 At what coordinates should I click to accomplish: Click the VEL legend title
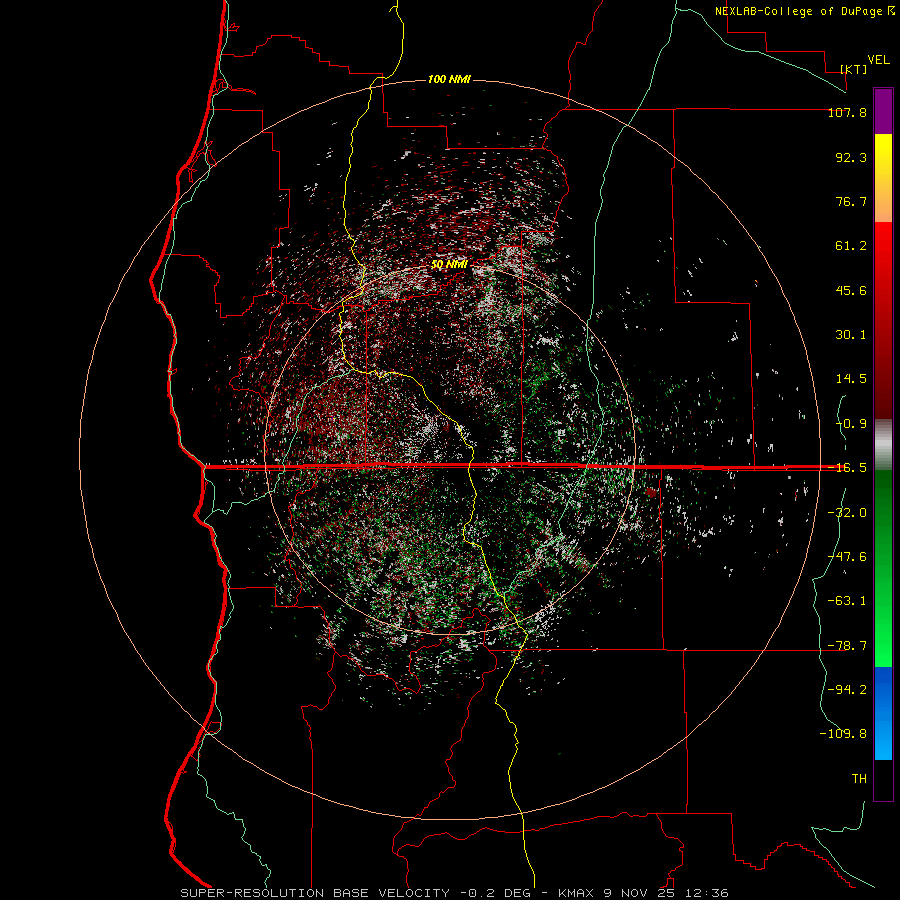click(878, 60)
